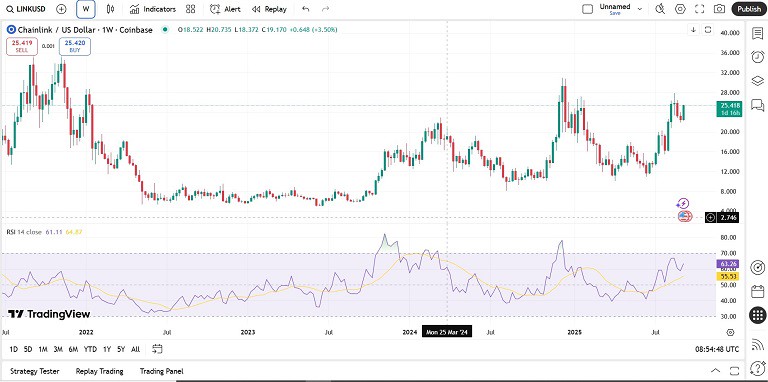Viewport: 768px width, 382px height.
Task: Open the help center question icon
Action: (758, 367)
